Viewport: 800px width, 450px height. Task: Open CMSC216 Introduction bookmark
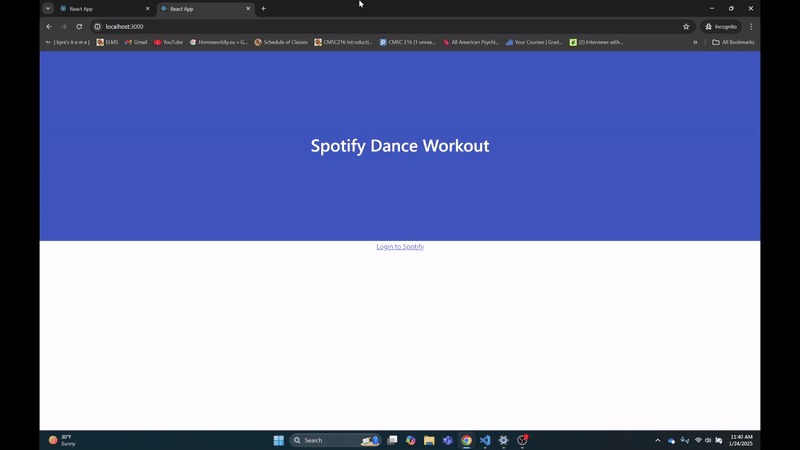[343, 42]
